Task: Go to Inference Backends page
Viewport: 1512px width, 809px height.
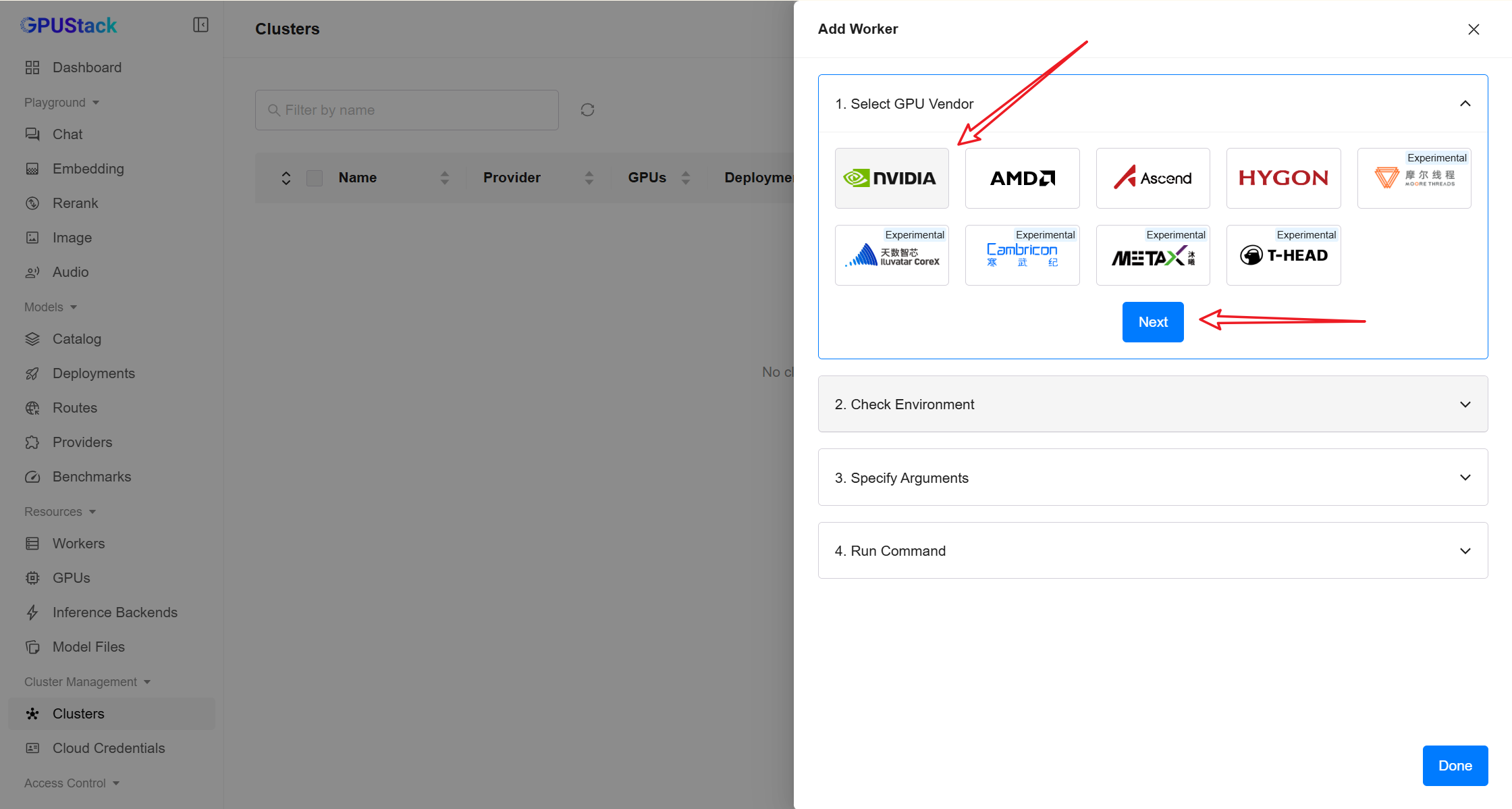Action: coord(115,612)
